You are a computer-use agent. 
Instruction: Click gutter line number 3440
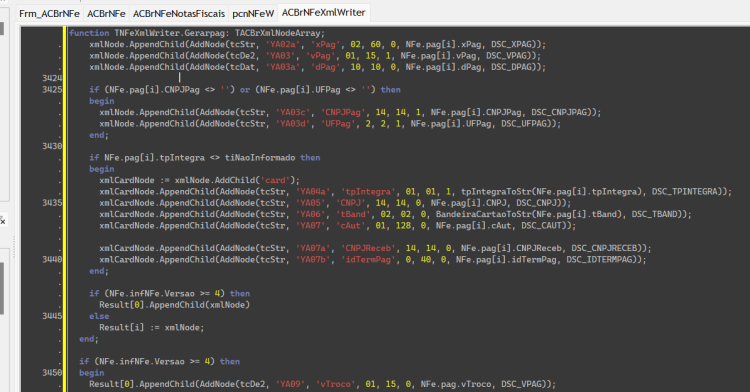click(x=52, y=260)
